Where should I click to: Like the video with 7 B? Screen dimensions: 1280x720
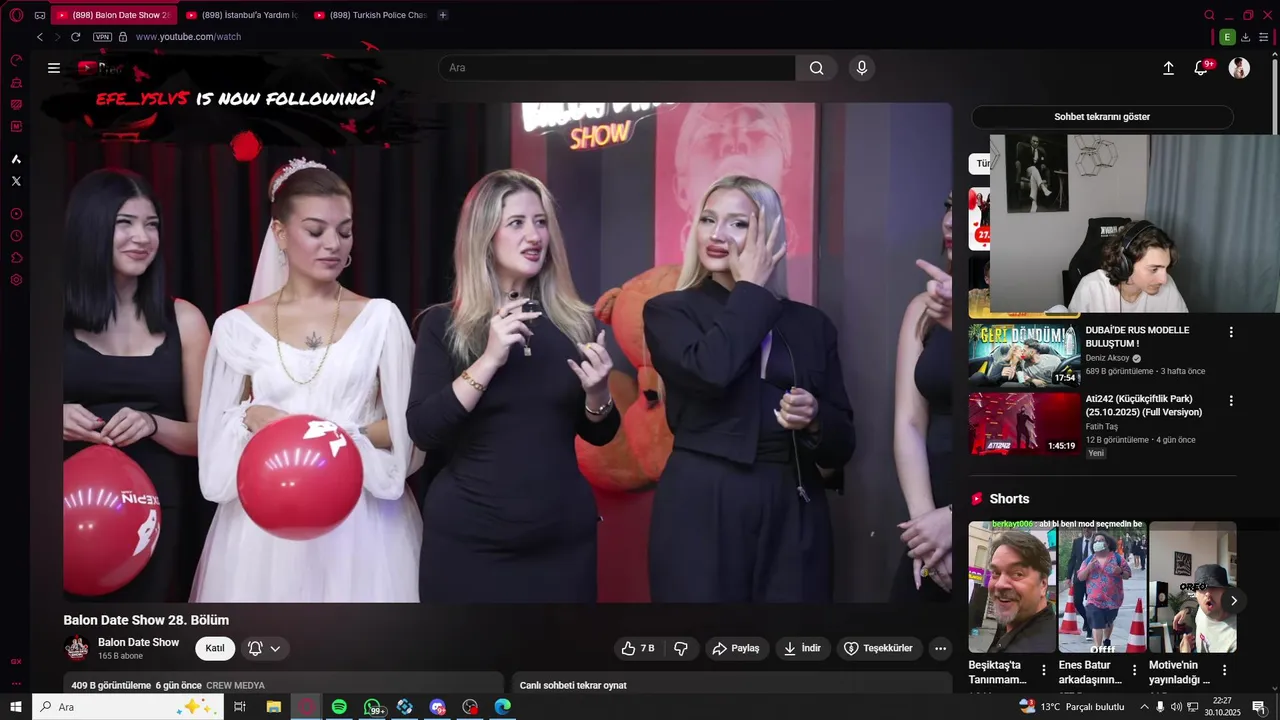point(637,648)
